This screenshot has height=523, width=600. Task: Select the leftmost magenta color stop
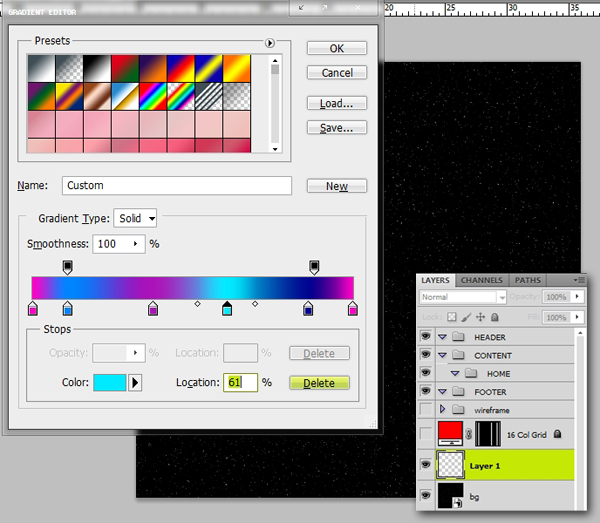[x=33, y=308]
